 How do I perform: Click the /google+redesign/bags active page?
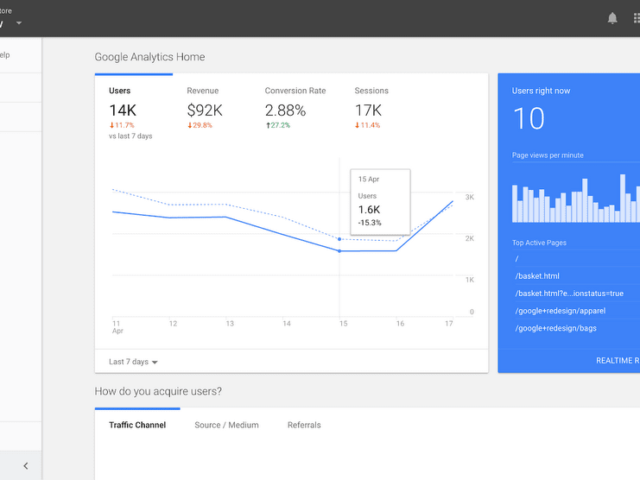coord(556,328)
